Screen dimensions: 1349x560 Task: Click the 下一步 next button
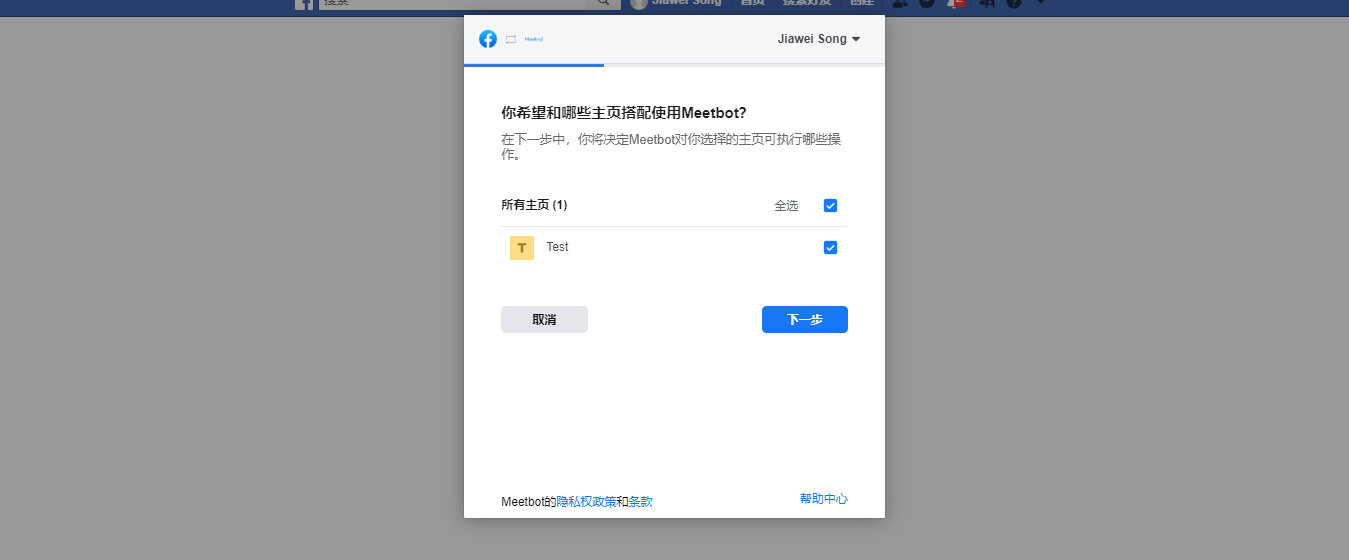click(x=805, y=319)
